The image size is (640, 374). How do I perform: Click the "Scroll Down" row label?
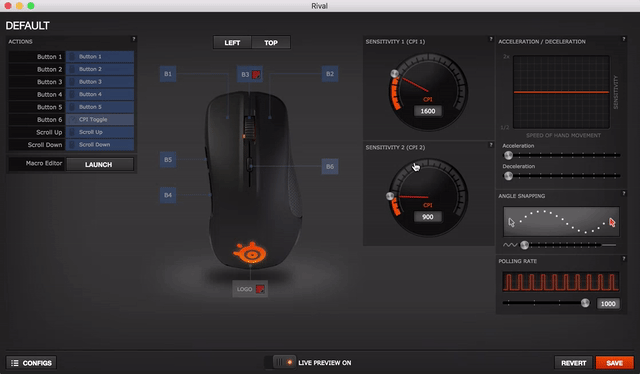click(x=45, y=145)
